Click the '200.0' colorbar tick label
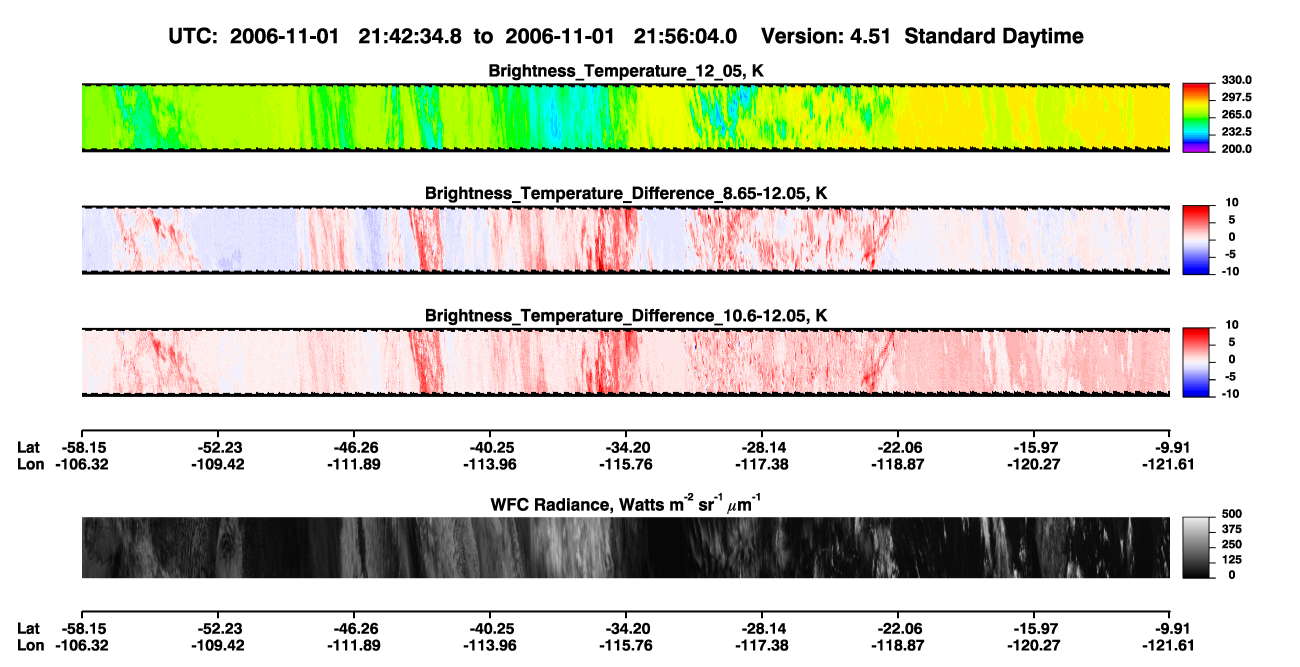Image resolution: width=1300 pixels, height=667 pixels. click(1236, 148)
